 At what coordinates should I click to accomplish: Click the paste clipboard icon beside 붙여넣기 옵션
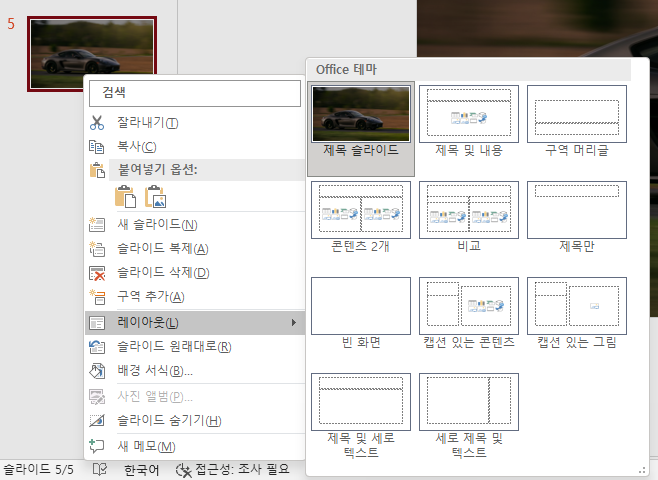[97, 170]
